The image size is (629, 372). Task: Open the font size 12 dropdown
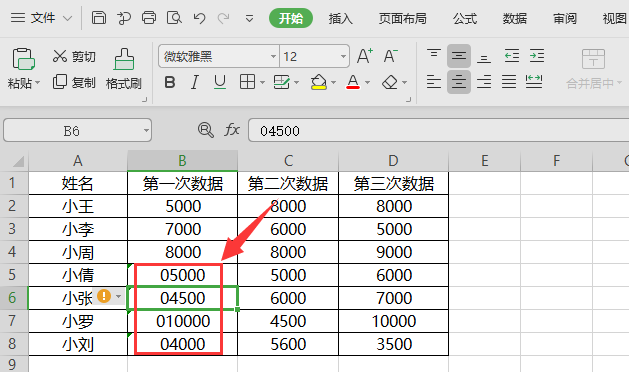click(x=343, y=56)
